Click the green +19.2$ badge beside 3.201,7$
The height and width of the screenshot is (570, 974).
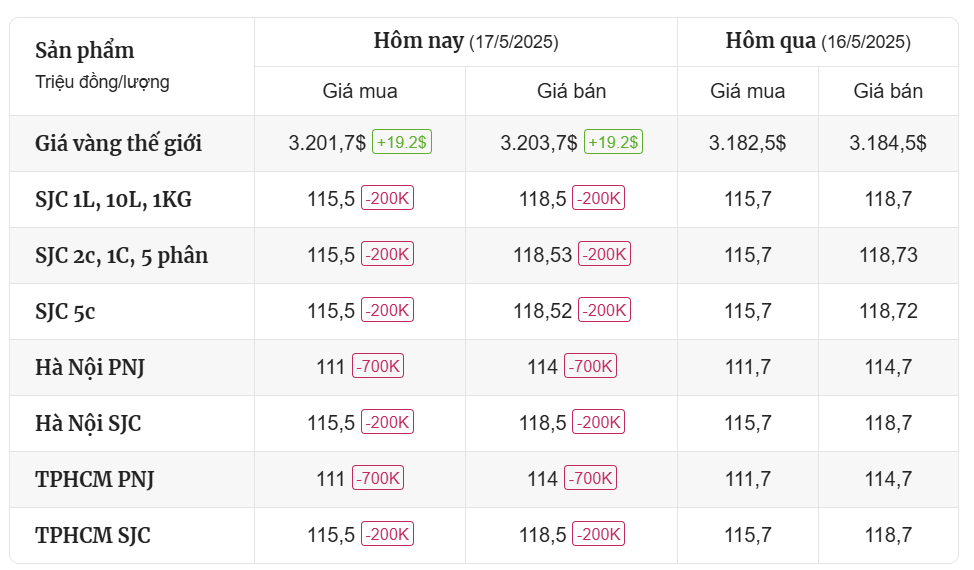(x=402, y=142)
